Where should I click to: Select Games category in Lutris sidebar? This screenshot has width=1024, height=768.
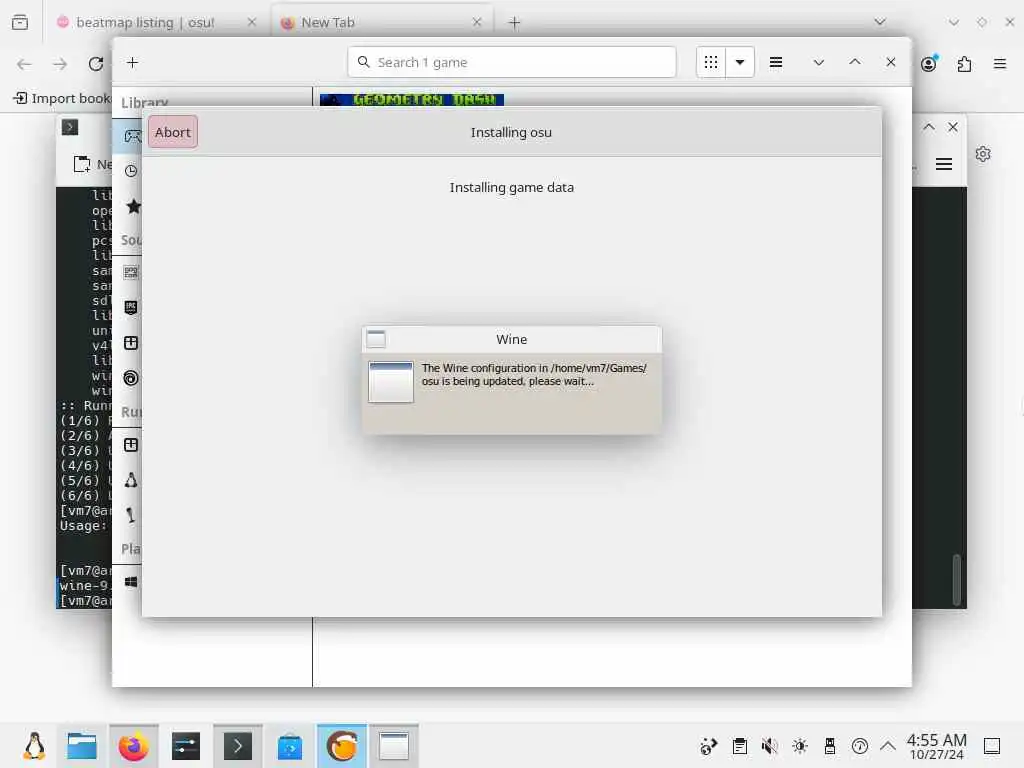[133, 136]
